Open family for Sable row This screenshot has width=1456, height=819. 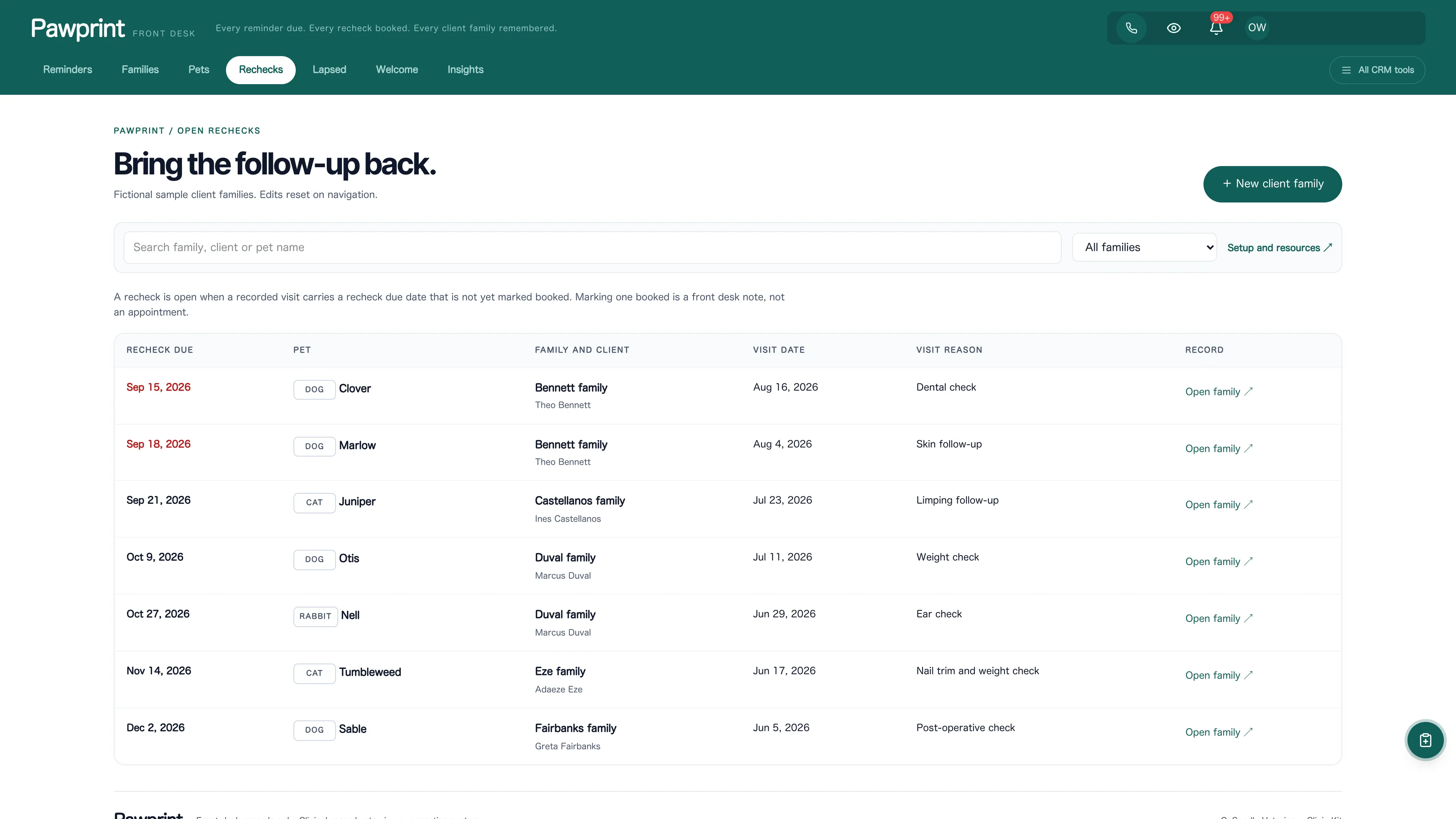pos(1219,732)
